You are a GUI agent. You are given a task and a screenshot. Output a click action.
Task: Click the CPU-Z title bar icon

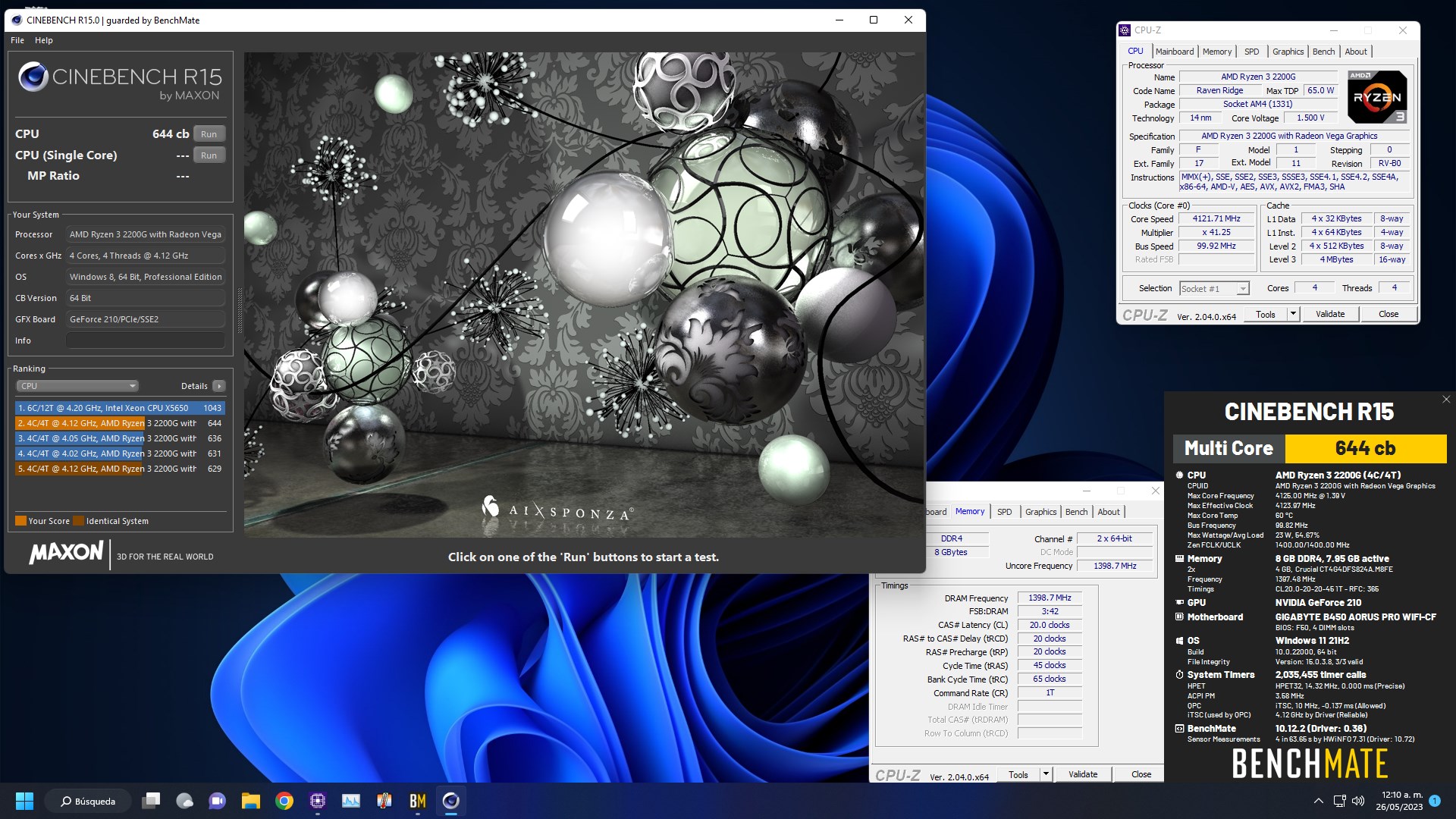click(x=1125, y=30)
